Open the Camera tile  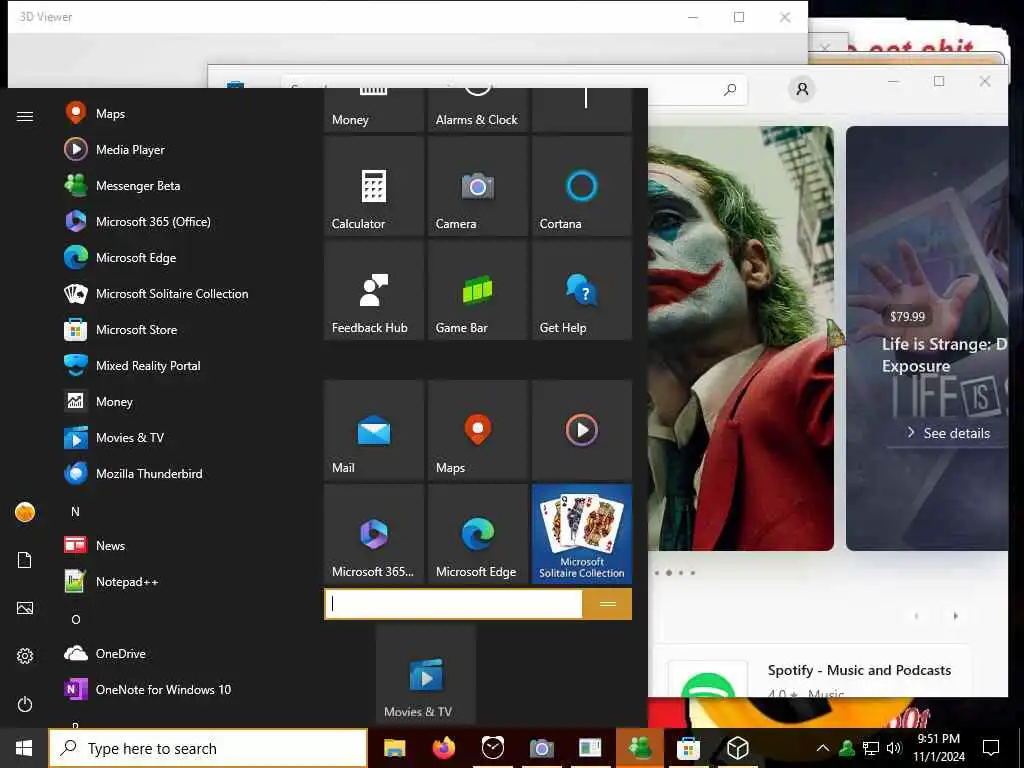click(477, 186)
